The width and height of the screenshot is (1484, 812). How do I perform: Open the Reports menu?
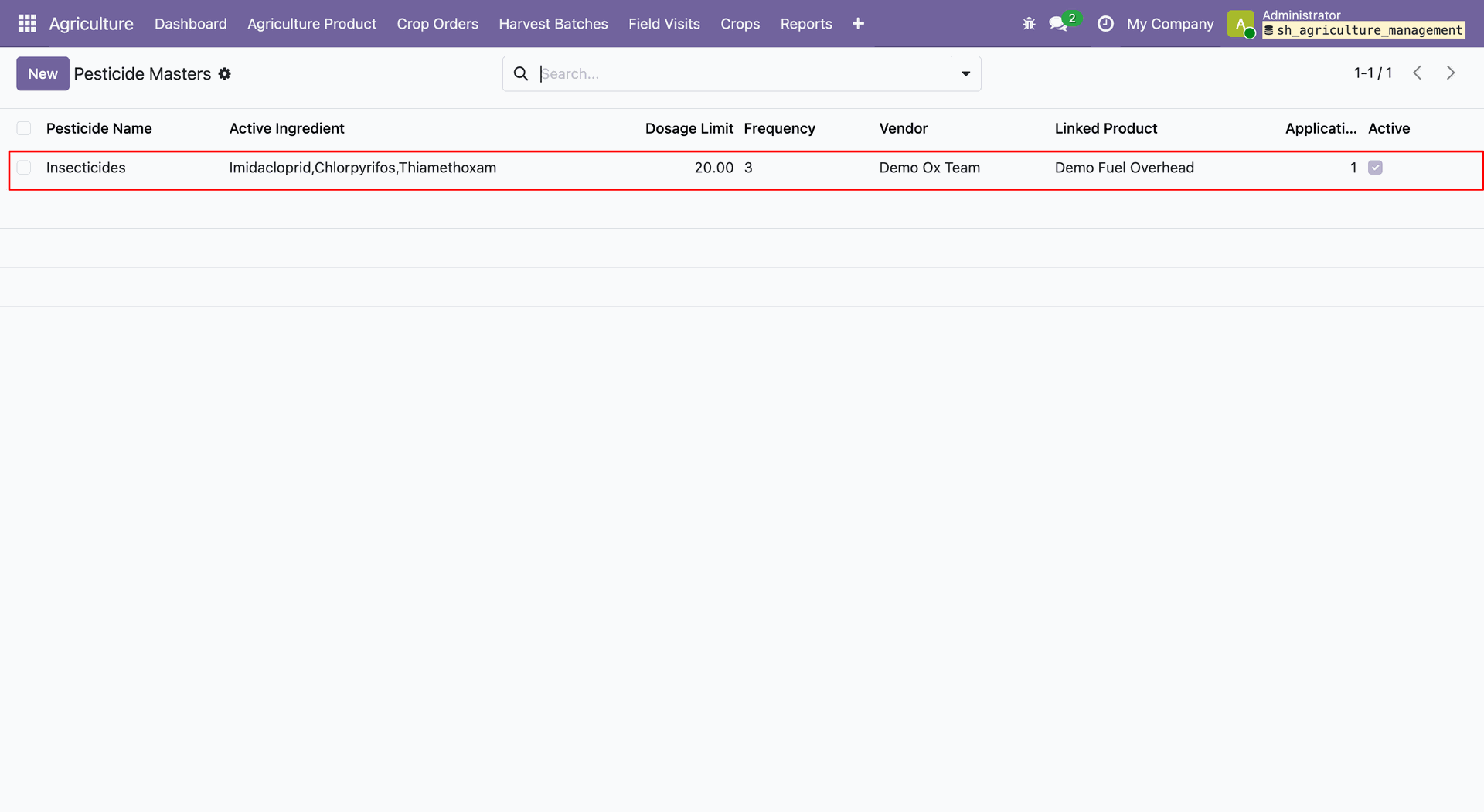pyautogui.click(x=806, y=23)
